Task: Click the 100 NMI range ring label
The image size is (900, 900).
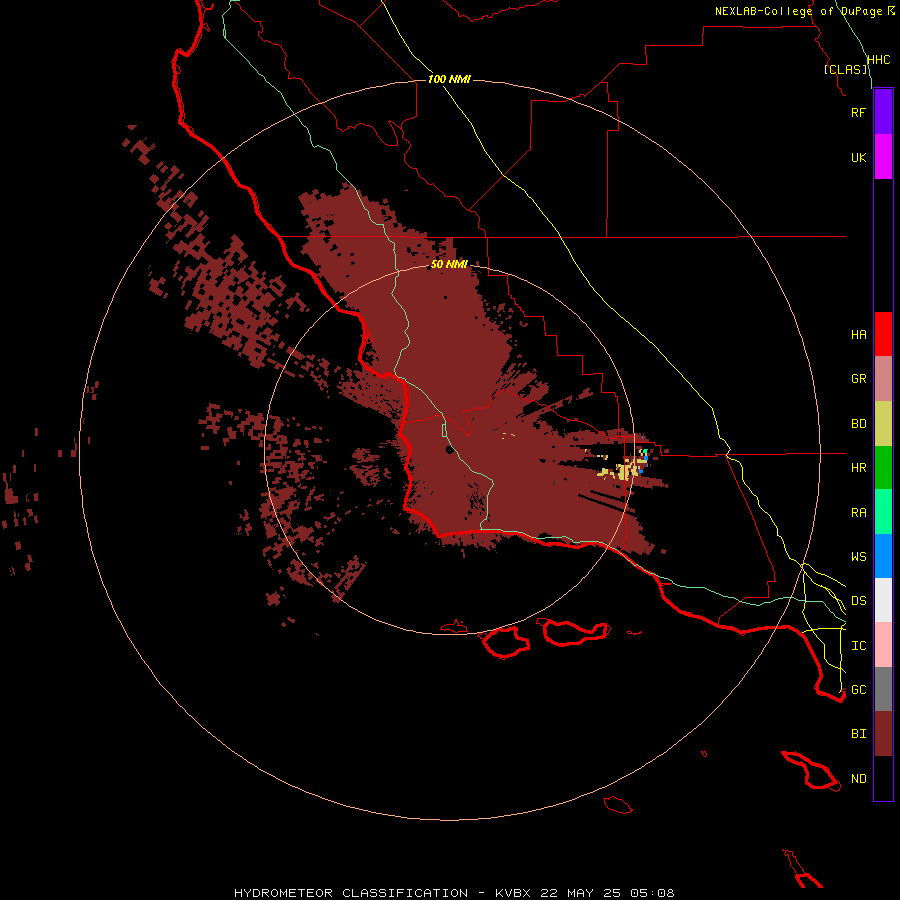Action: 449,79
